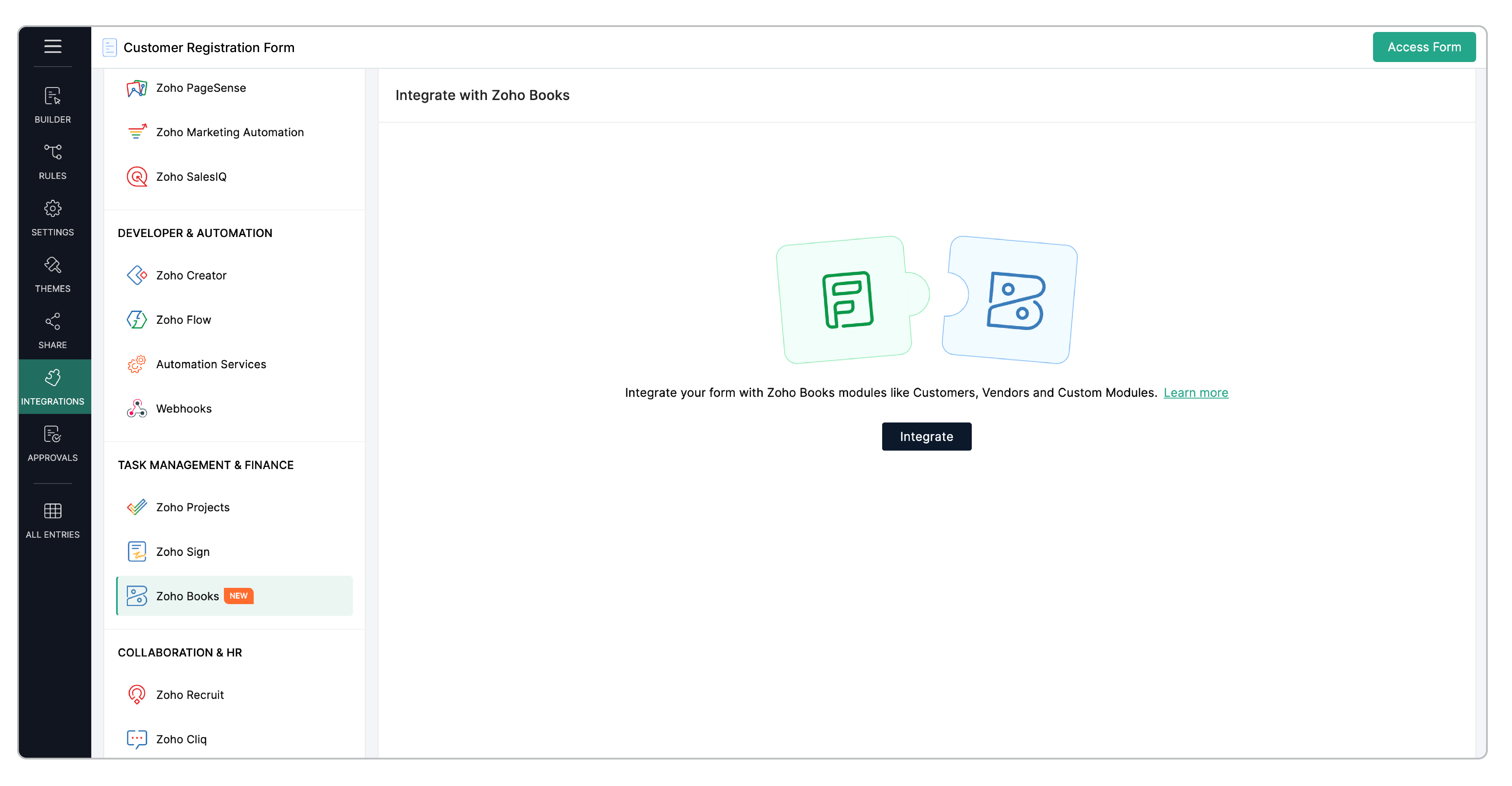Click the Access Form button

click(x=1425, y=47)
